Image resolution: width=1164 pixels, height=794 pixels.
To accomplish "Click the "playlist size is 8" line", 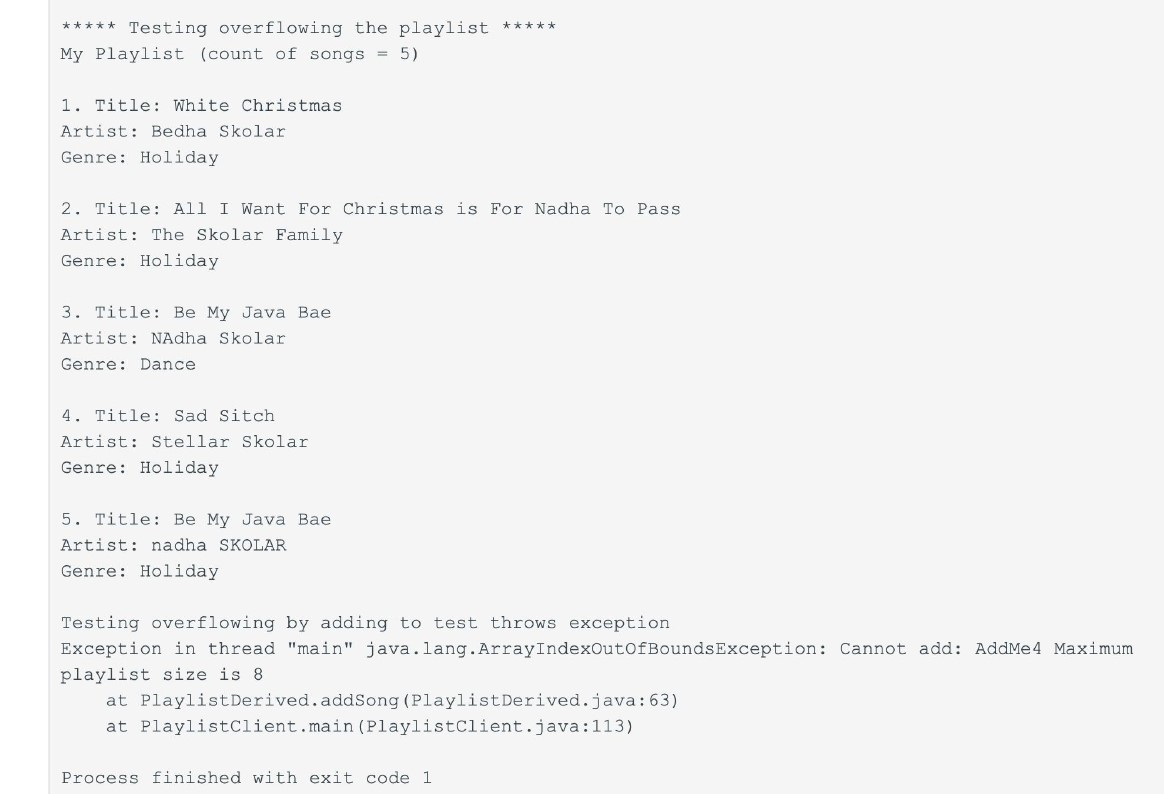I will pos(162,674).
